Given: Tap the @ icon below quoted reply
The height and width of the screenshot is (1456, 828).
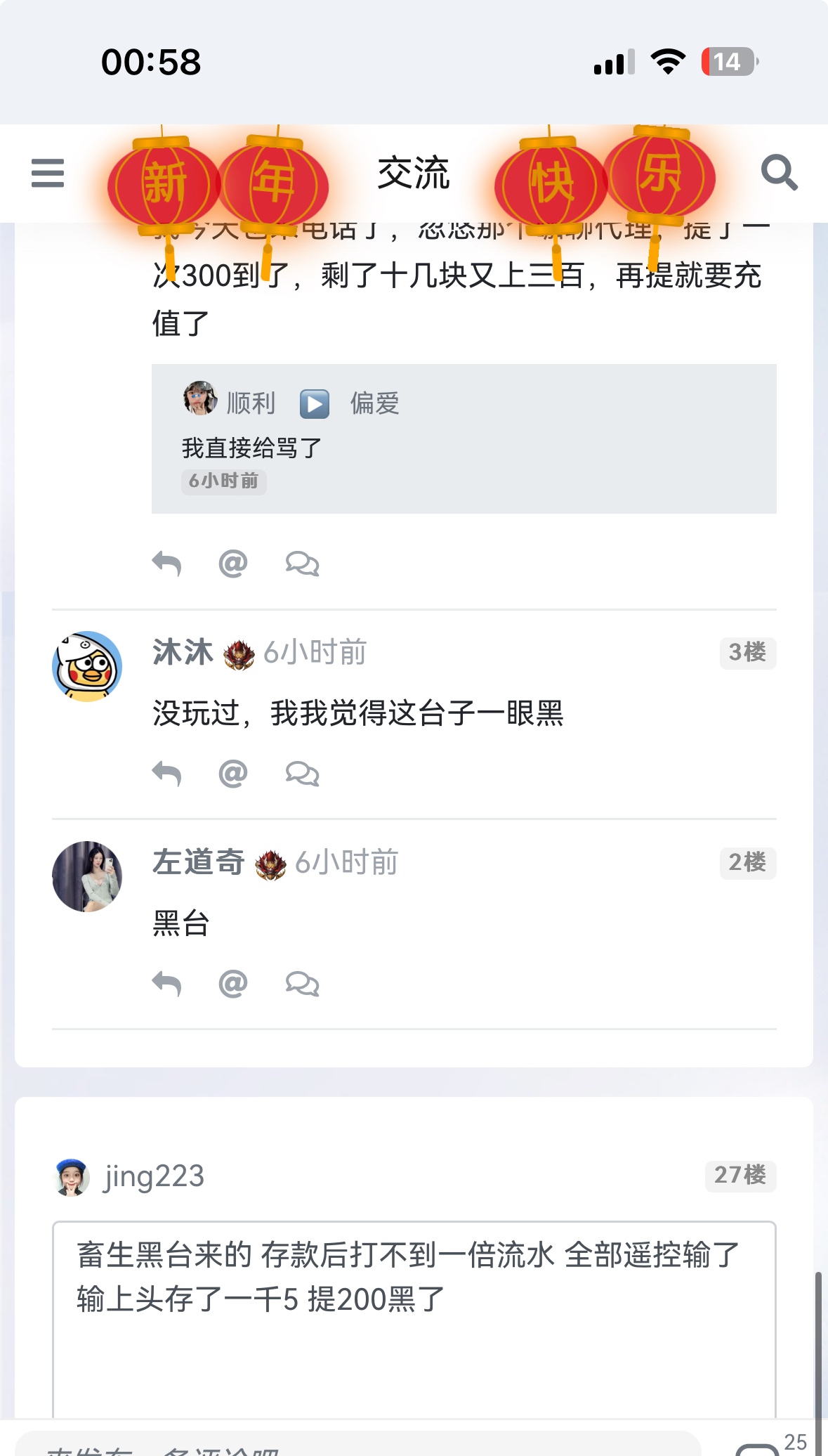Looking at the screenshot, I should (233, 564).
